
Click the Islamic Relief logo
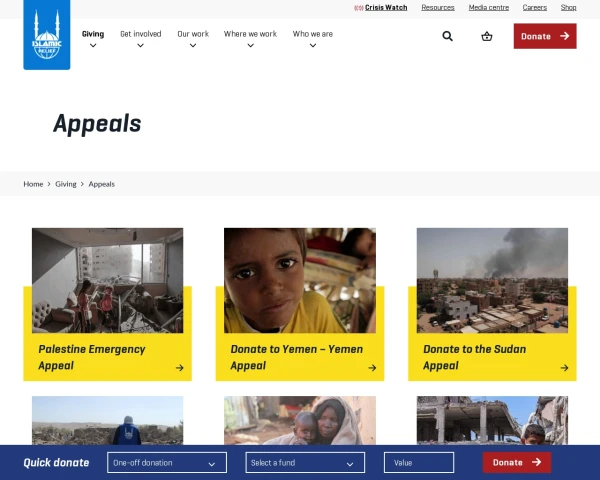pos(47,34)
